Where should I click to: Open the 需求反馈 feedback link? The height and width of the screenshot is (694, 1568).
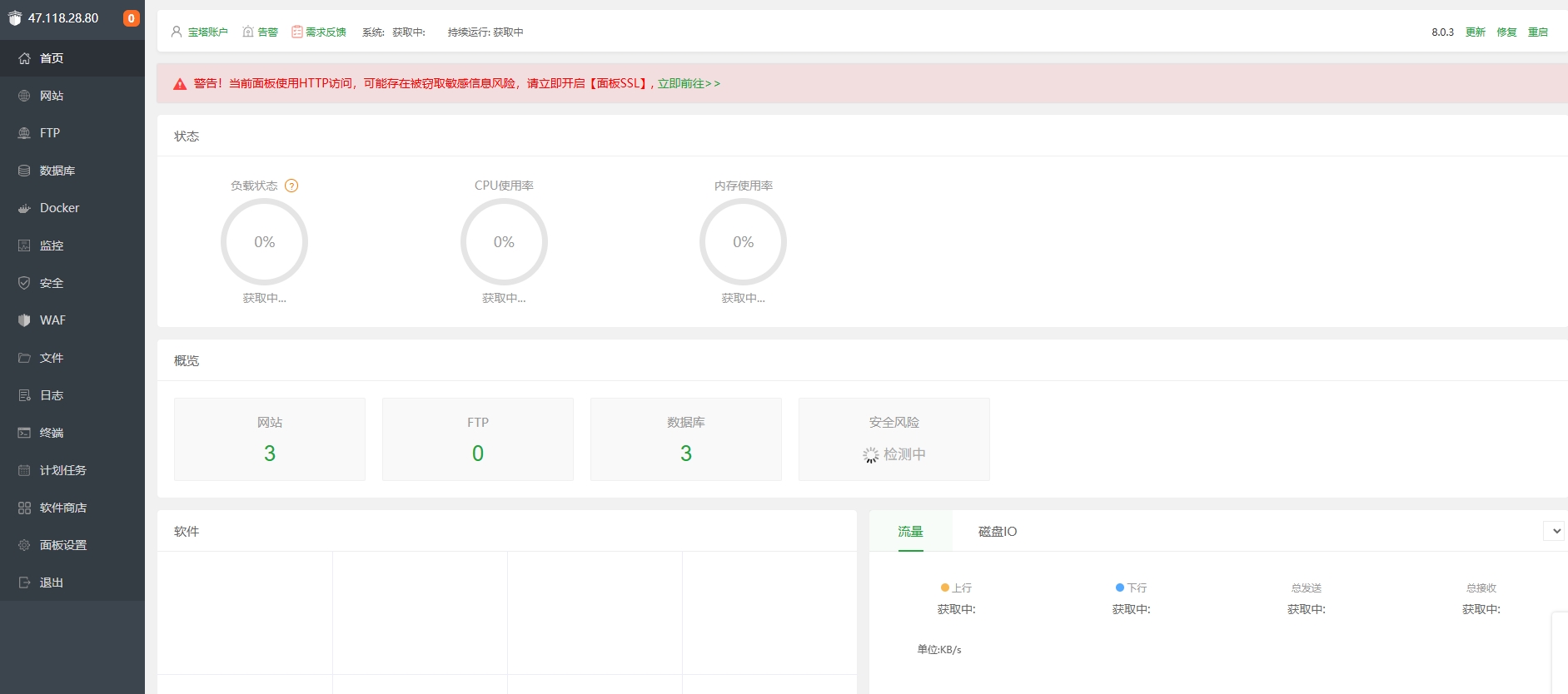(319, 32)
